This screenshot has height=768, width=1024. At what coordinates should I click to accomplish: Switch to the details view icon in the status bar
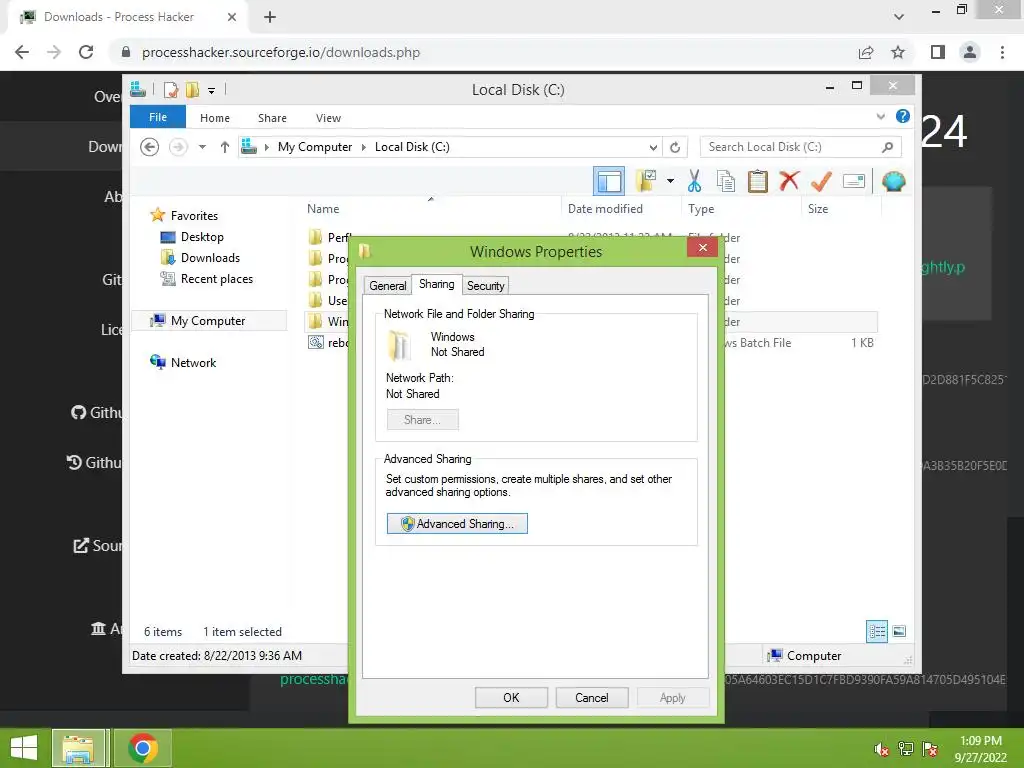tap(877, 631)
